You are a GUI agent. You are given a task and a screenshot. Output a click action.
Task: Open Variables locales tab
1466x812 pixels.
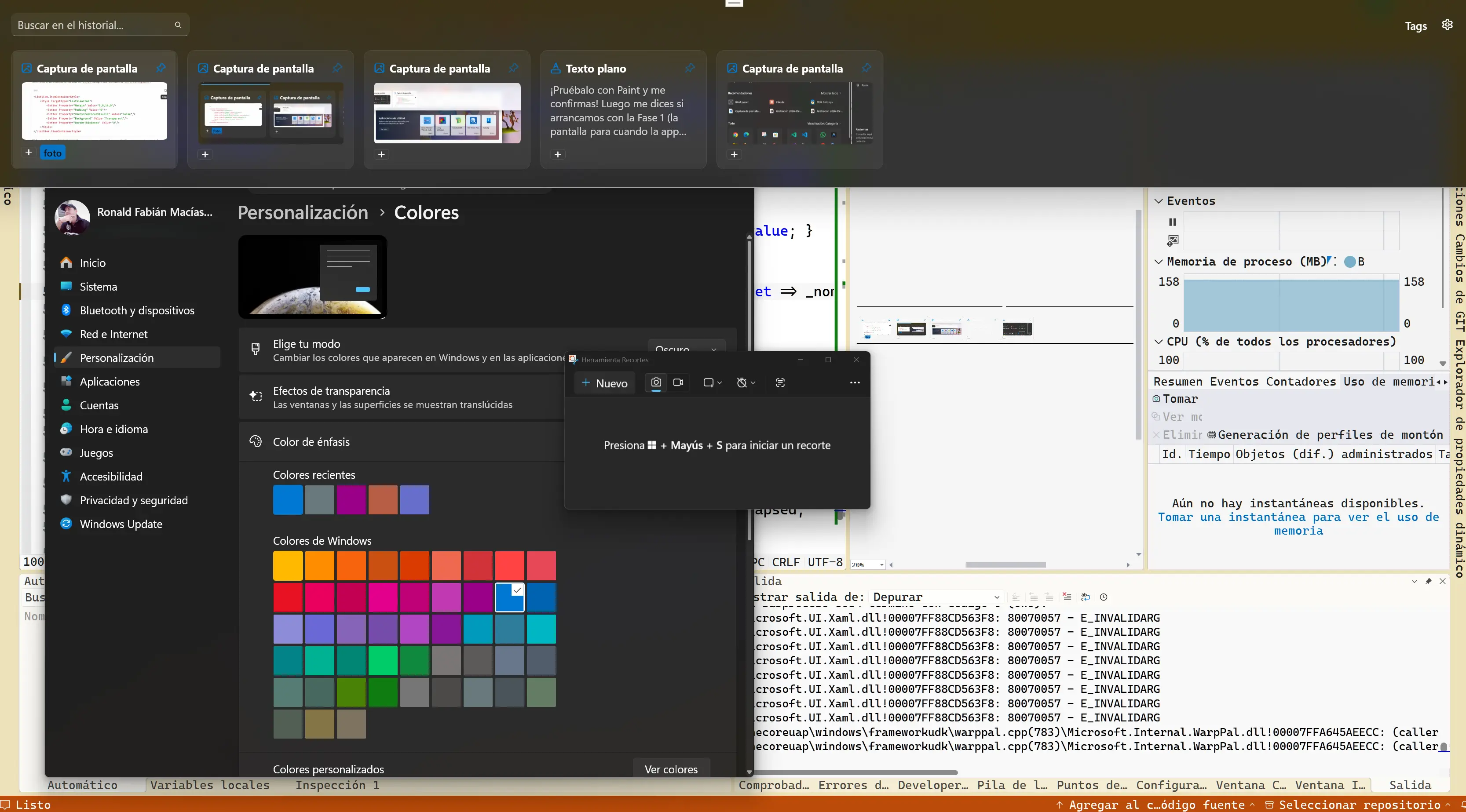tap(209, 785)
